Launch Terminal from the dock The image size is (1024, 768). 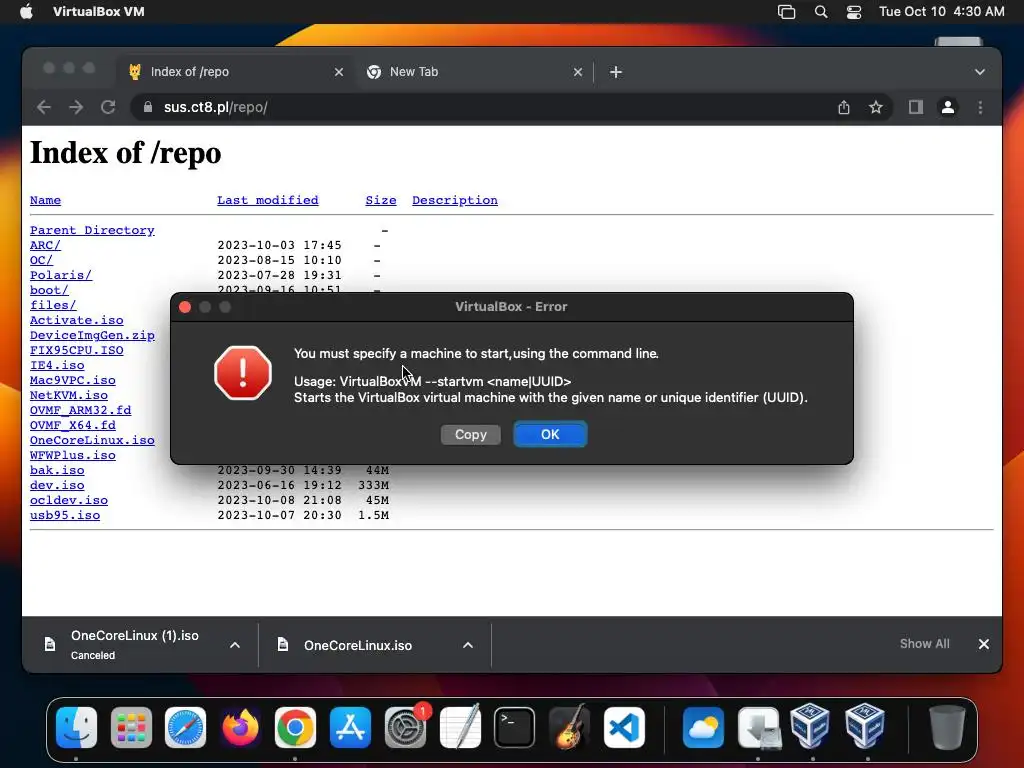click(515, 727)
